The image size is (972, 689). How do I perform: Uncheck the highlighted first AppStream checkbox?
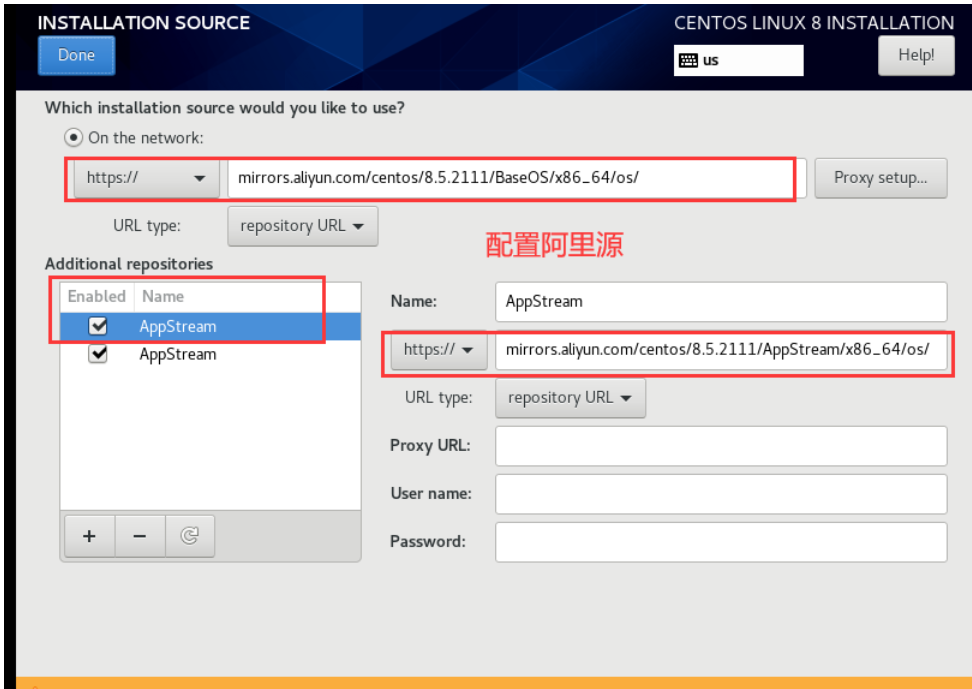tap(98, 326)
